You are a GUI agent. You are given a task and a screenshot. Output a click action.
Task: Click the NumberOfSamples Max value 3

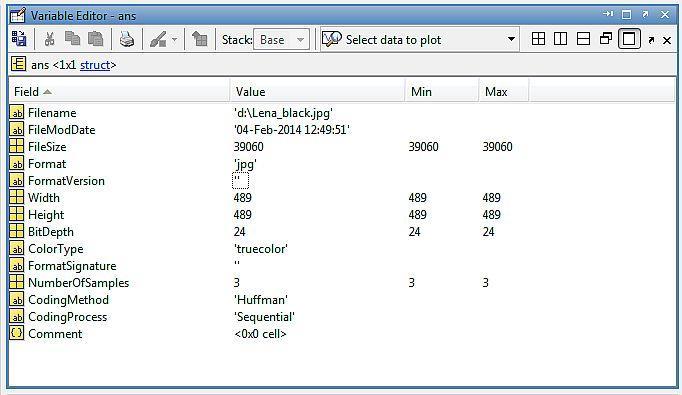pos(485,283)
